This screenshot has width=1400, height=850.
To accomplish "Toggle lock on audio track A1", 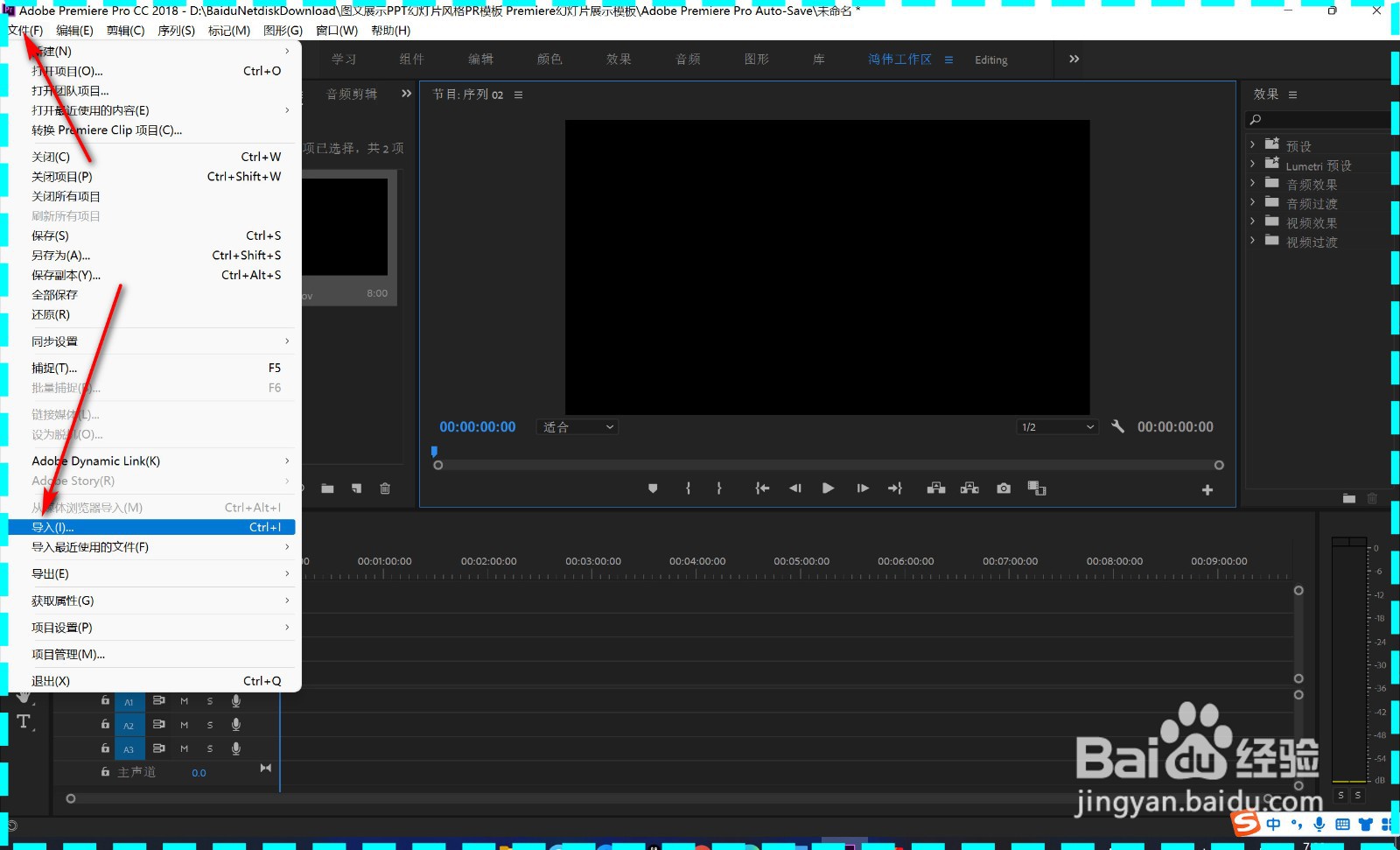I will 105,700.
